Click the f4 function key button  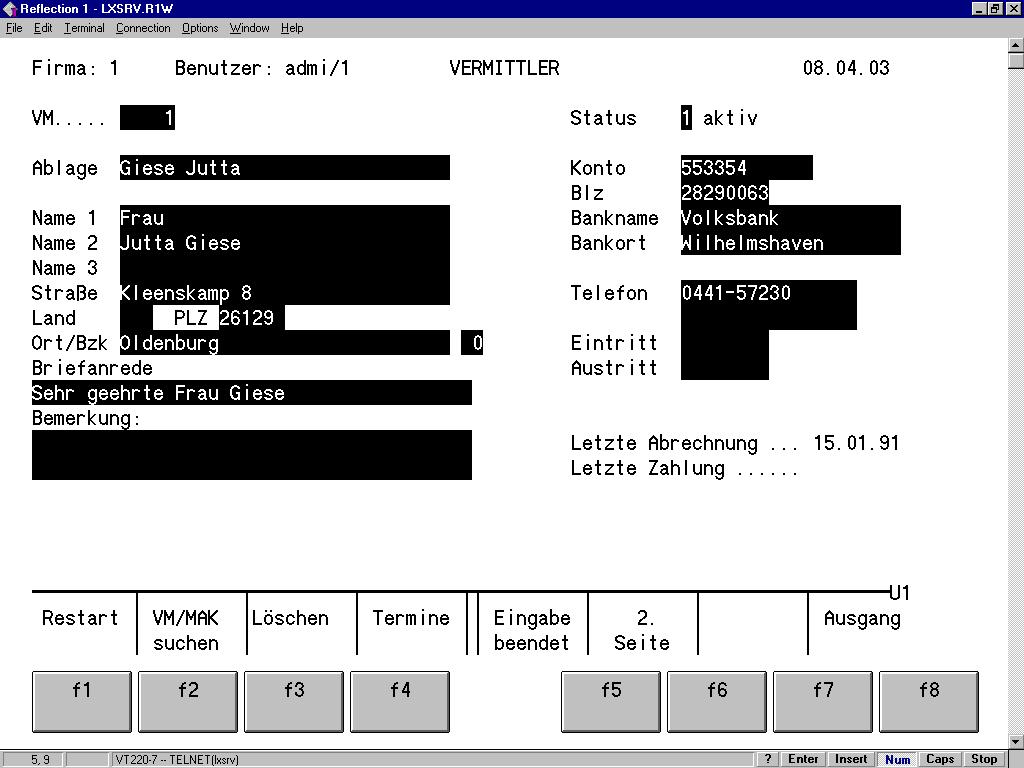coord(400,701)
